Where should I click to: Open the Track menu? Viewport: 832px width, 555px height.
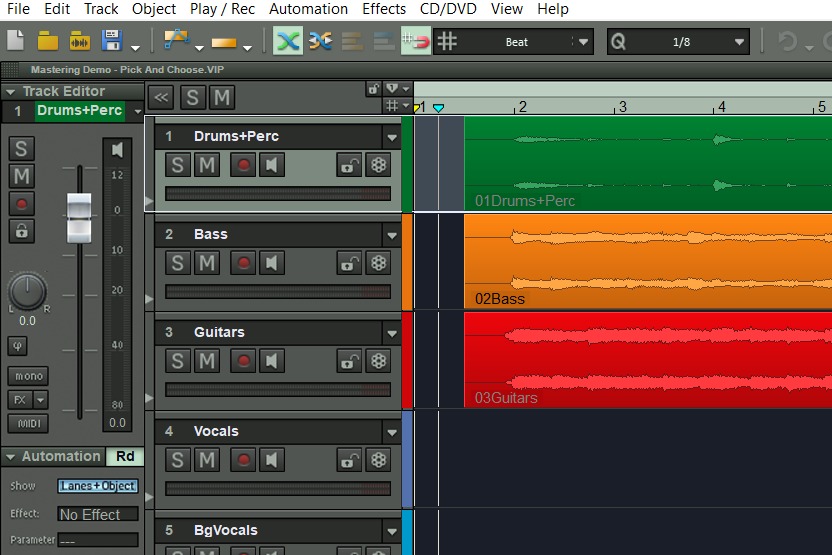(101, 9)
